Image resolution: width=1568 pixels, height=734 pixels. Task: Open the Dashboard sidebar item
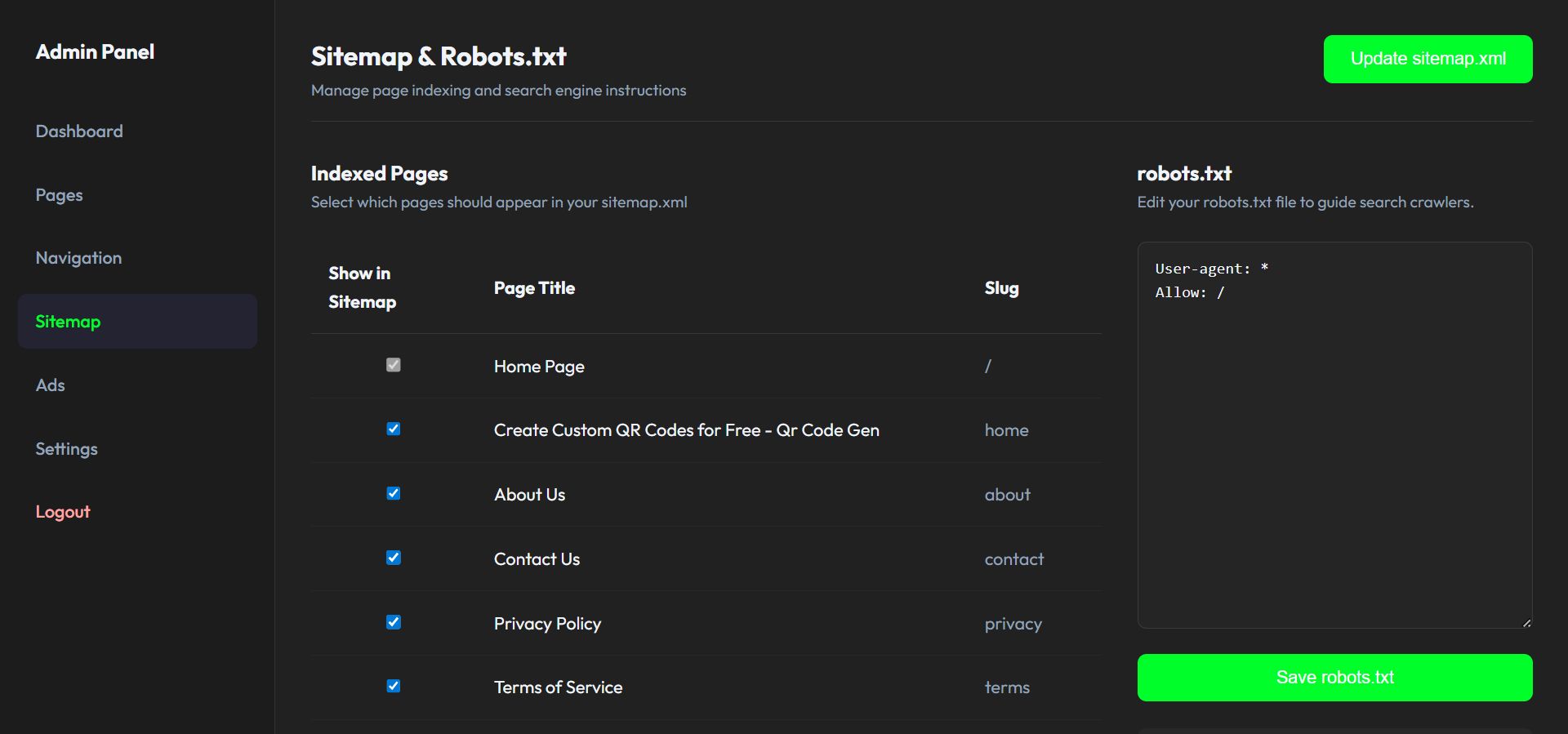(x=79, y=131)
